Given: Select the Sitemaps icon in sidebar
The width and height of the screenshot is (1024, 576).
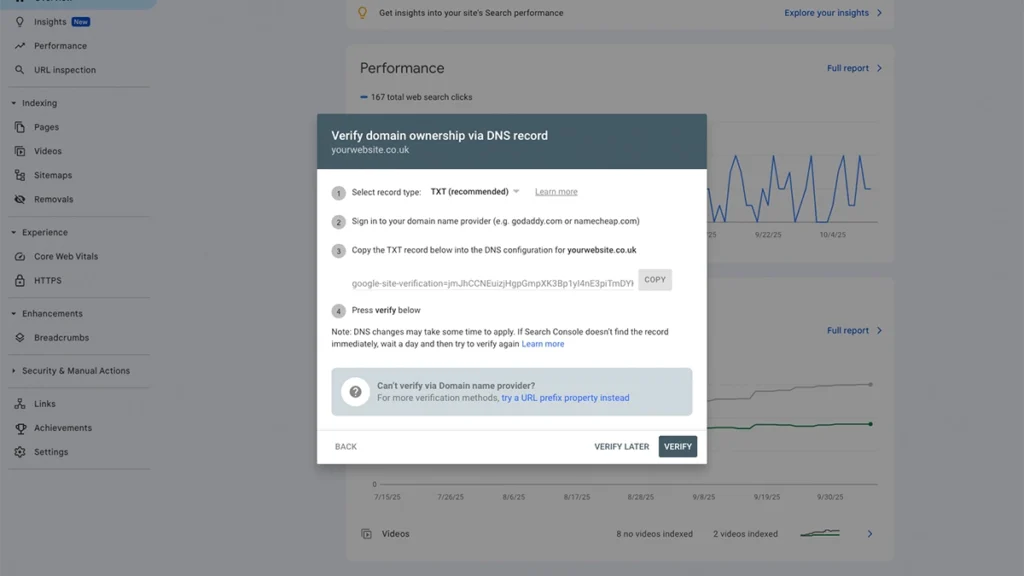Looking at the screenshot, I should pyautogui.click(x=20, y=175).
